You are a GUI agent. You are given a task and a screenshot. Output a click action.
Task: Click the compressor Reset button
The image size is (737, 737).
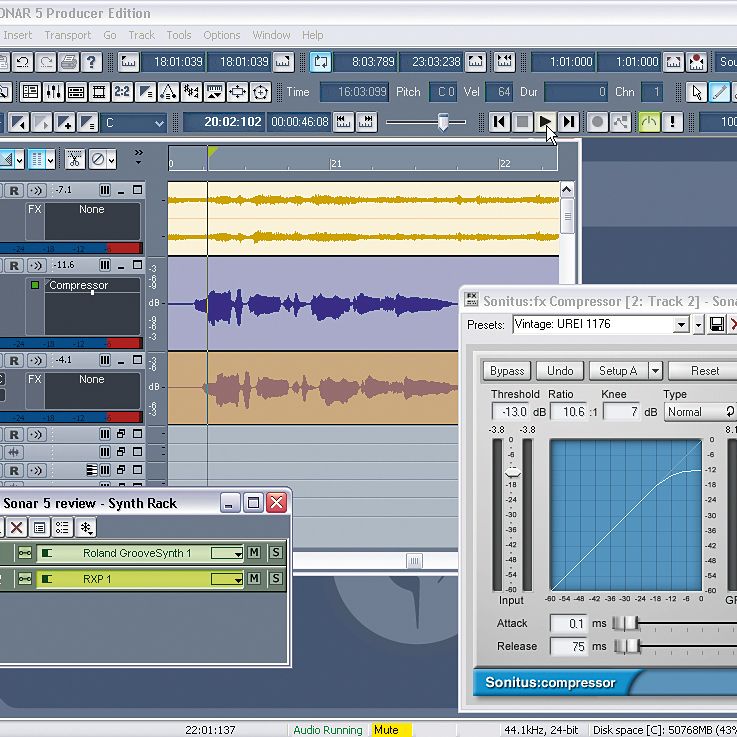(x=705, y=371)
